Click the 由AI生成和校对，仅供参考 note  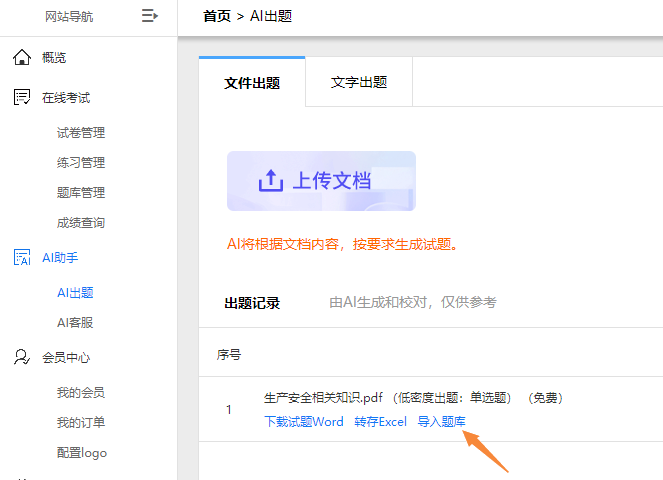point(413,302)
